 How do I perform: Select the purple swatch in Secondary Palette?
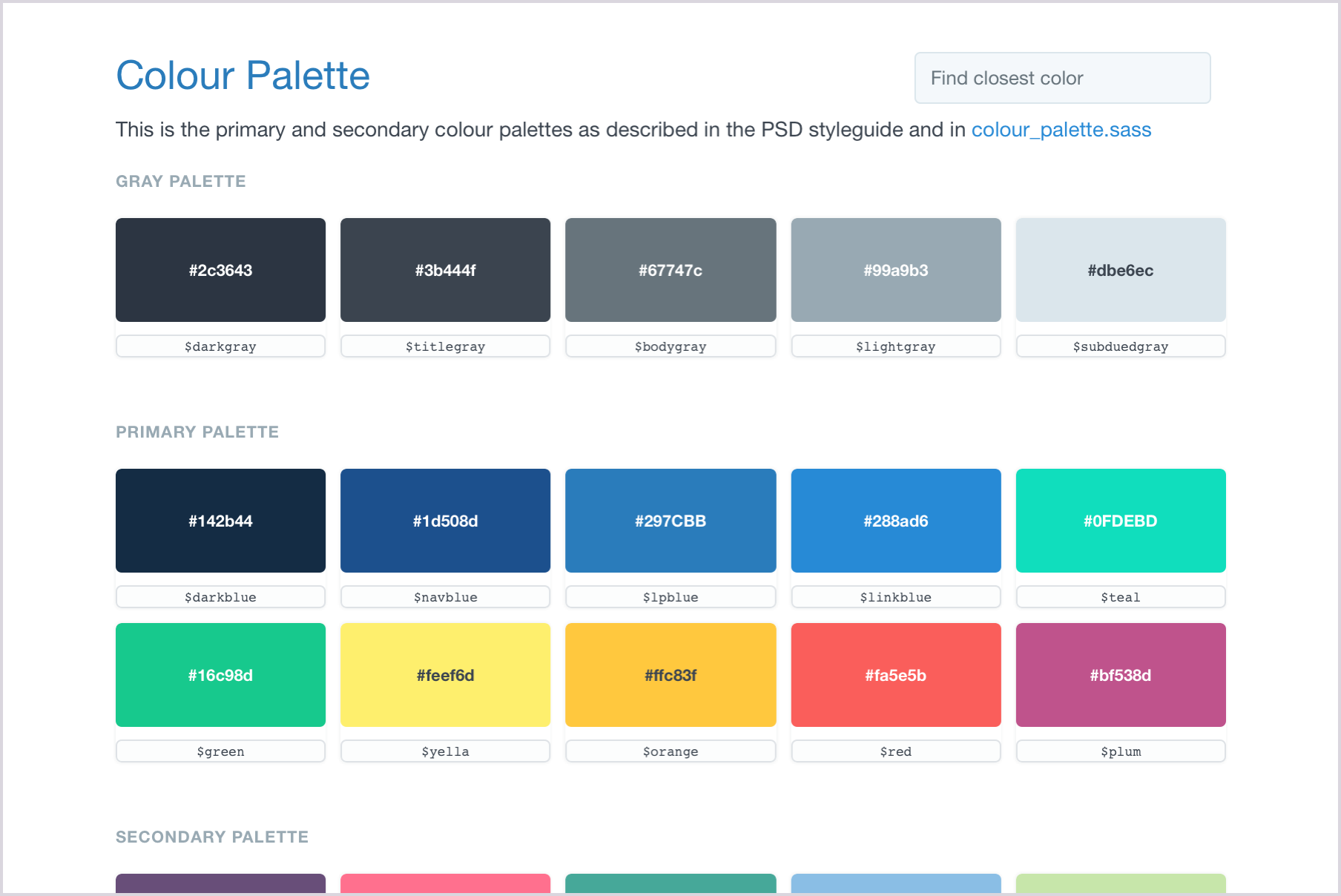[220, 883]
